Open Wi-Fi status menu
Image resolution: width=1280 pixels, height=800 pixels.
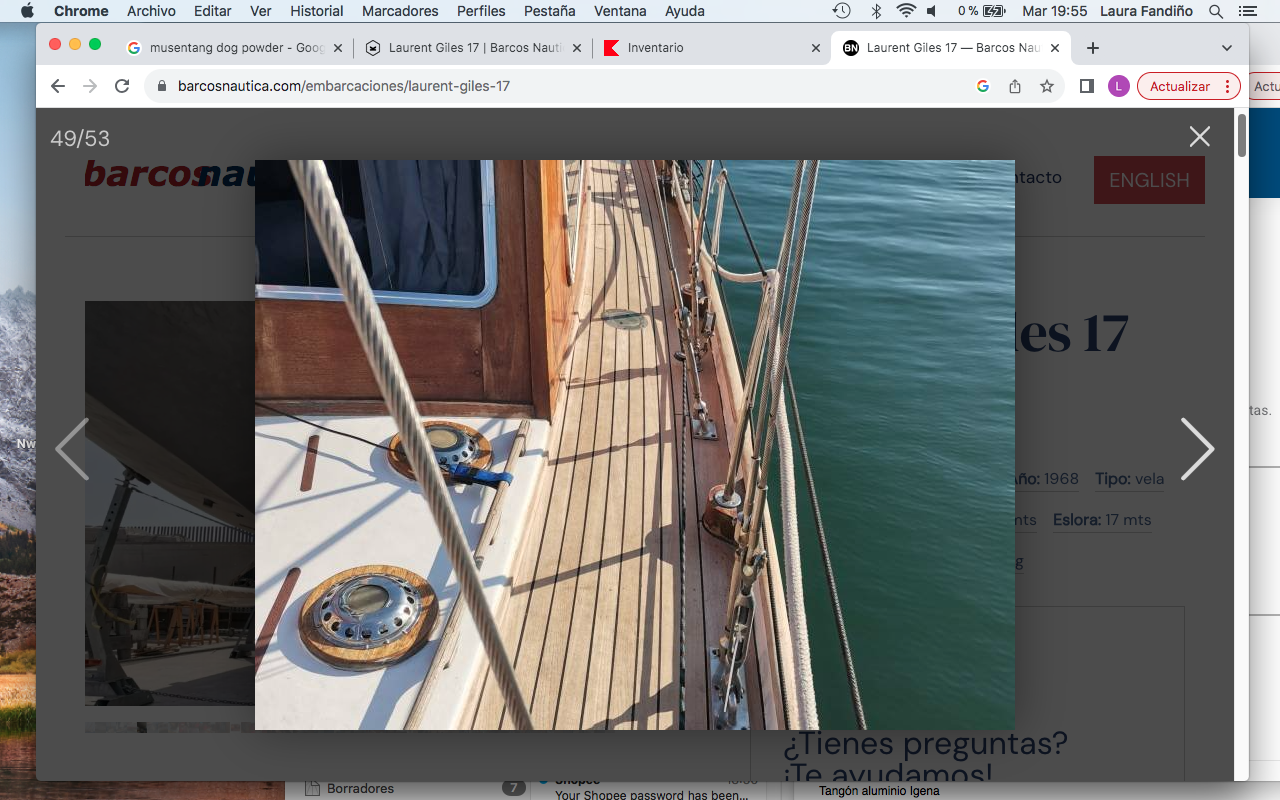(906, 11)
